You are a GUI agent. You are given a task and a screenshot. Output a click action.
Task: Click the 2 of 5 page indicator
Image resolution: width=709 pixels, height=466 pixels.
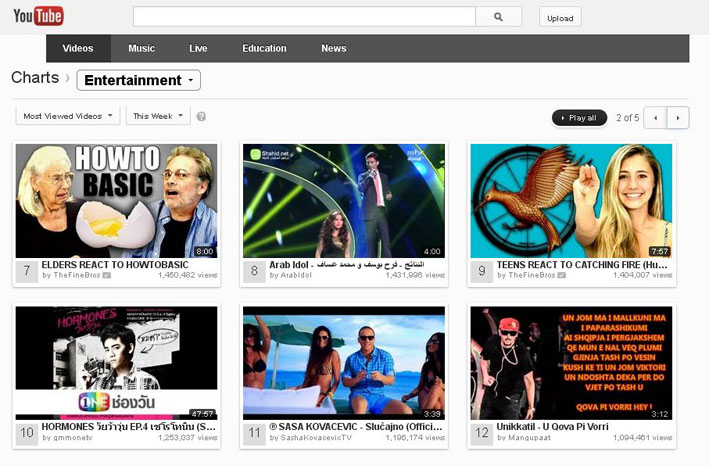coord(628,118)
